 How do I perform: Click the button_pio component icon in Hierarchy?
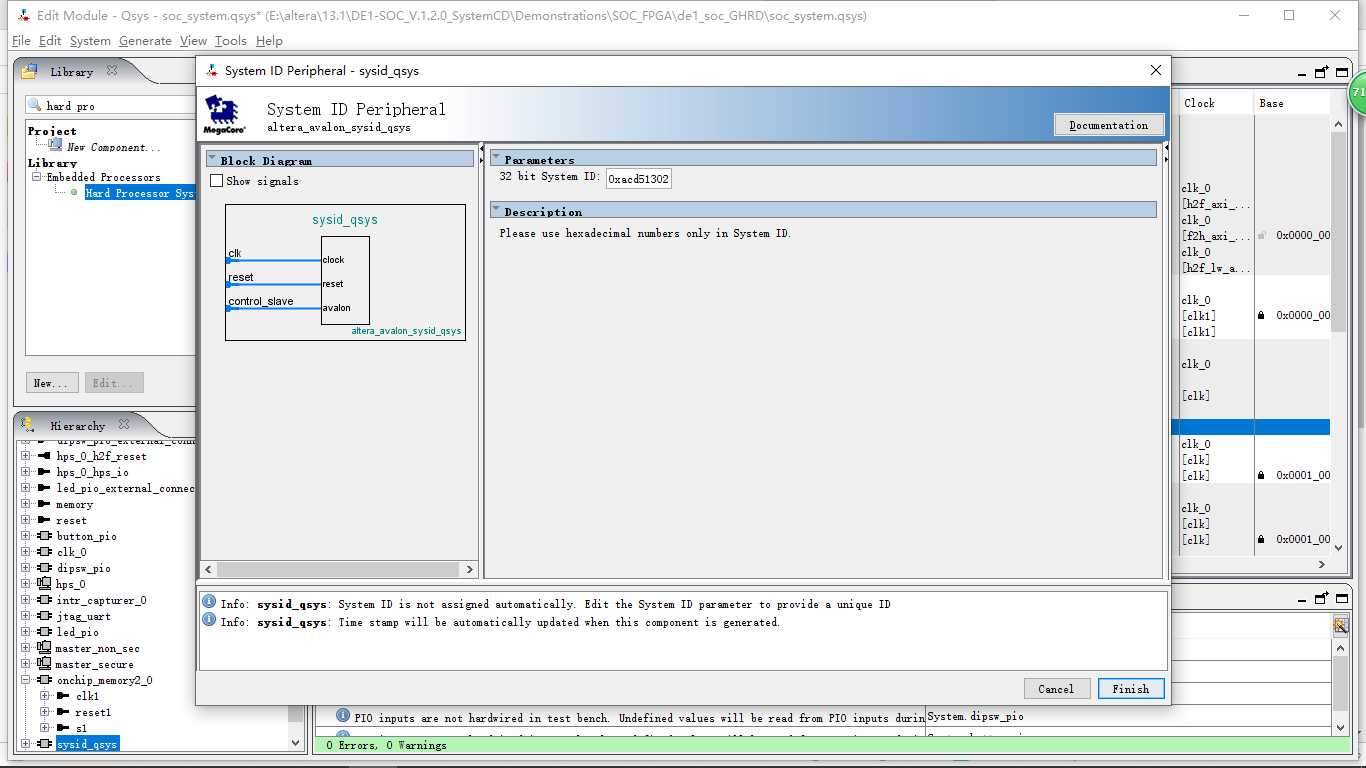[x=44, y=536]
